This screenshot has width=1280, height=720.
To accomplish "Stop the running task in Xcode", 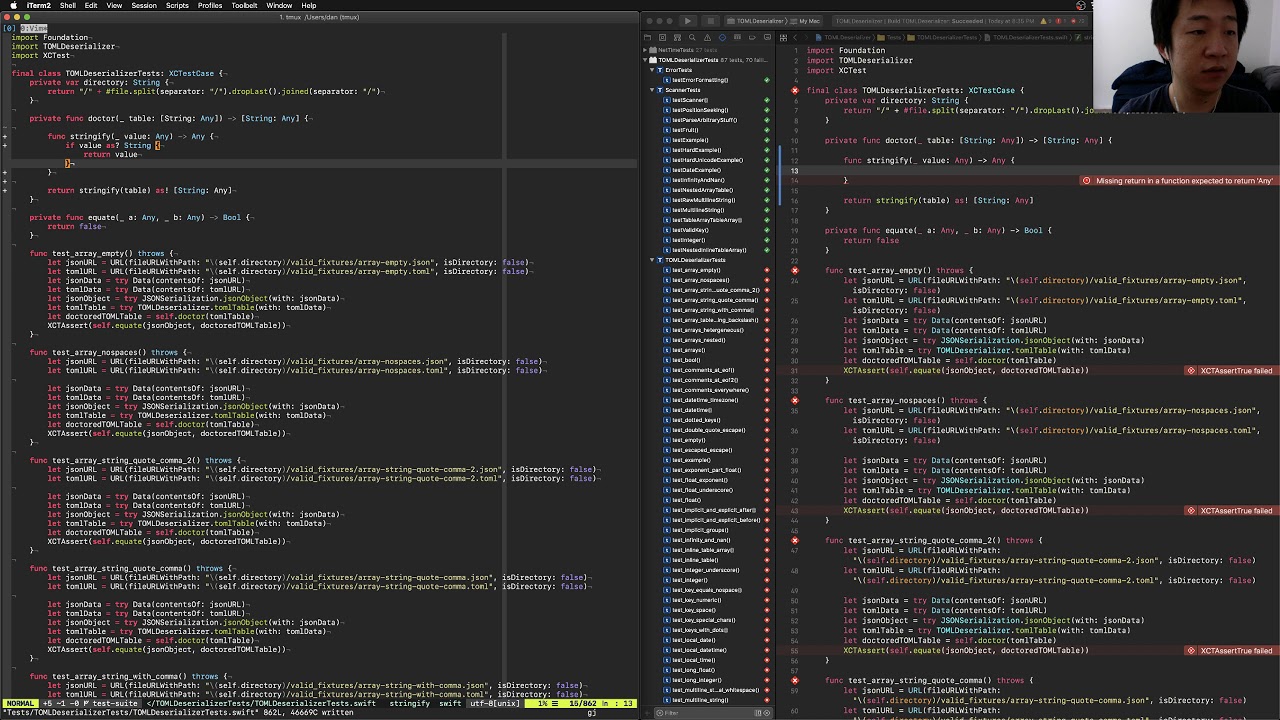I will tap(711, 21).
